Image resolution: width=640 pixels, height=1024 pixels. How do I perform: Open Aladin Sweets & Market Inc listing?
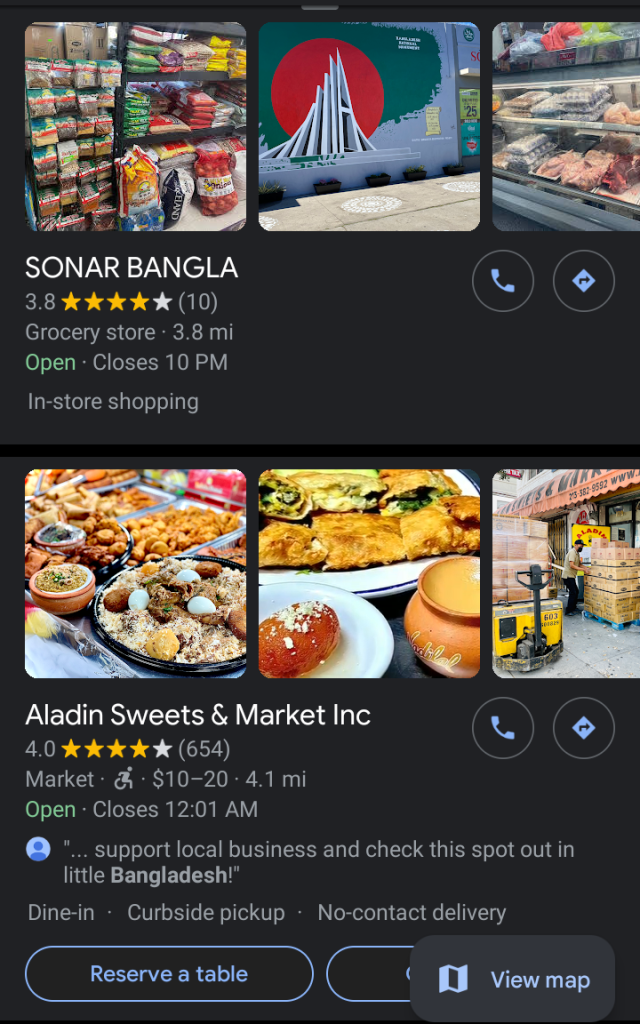[198, 715]
